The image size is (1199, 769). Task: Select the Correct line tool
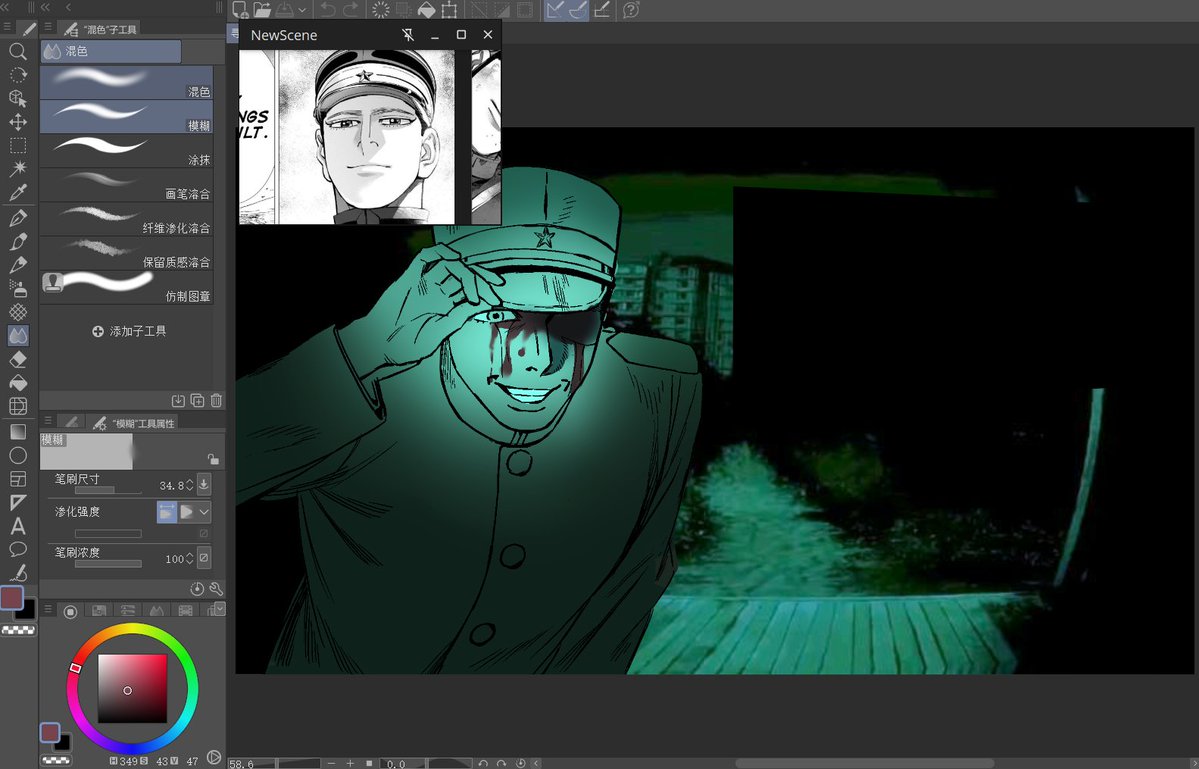click(18, 573)
